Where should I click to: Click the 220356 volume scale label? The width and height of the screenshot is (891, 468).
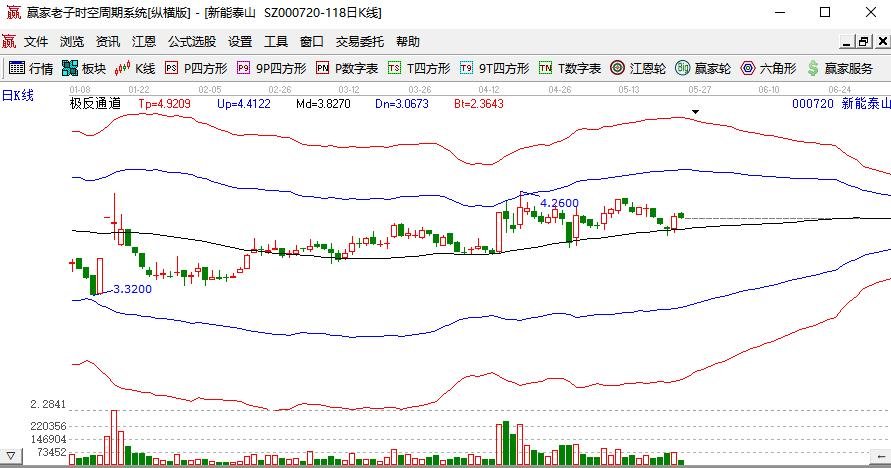point(48,426)
